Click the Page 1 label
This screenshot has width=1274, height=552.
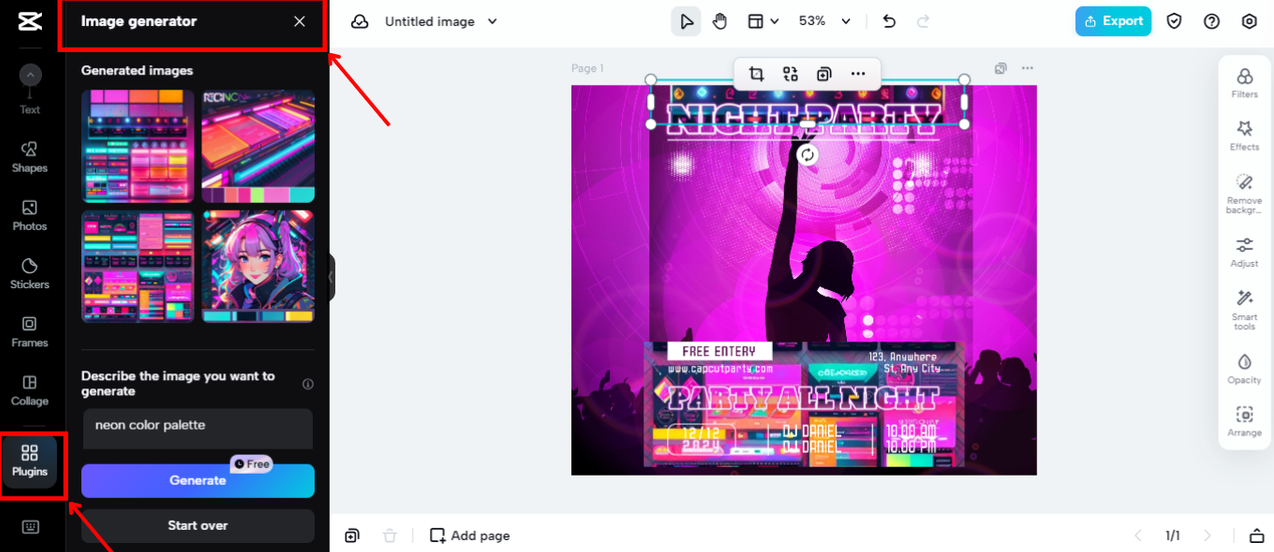point(587,68)
